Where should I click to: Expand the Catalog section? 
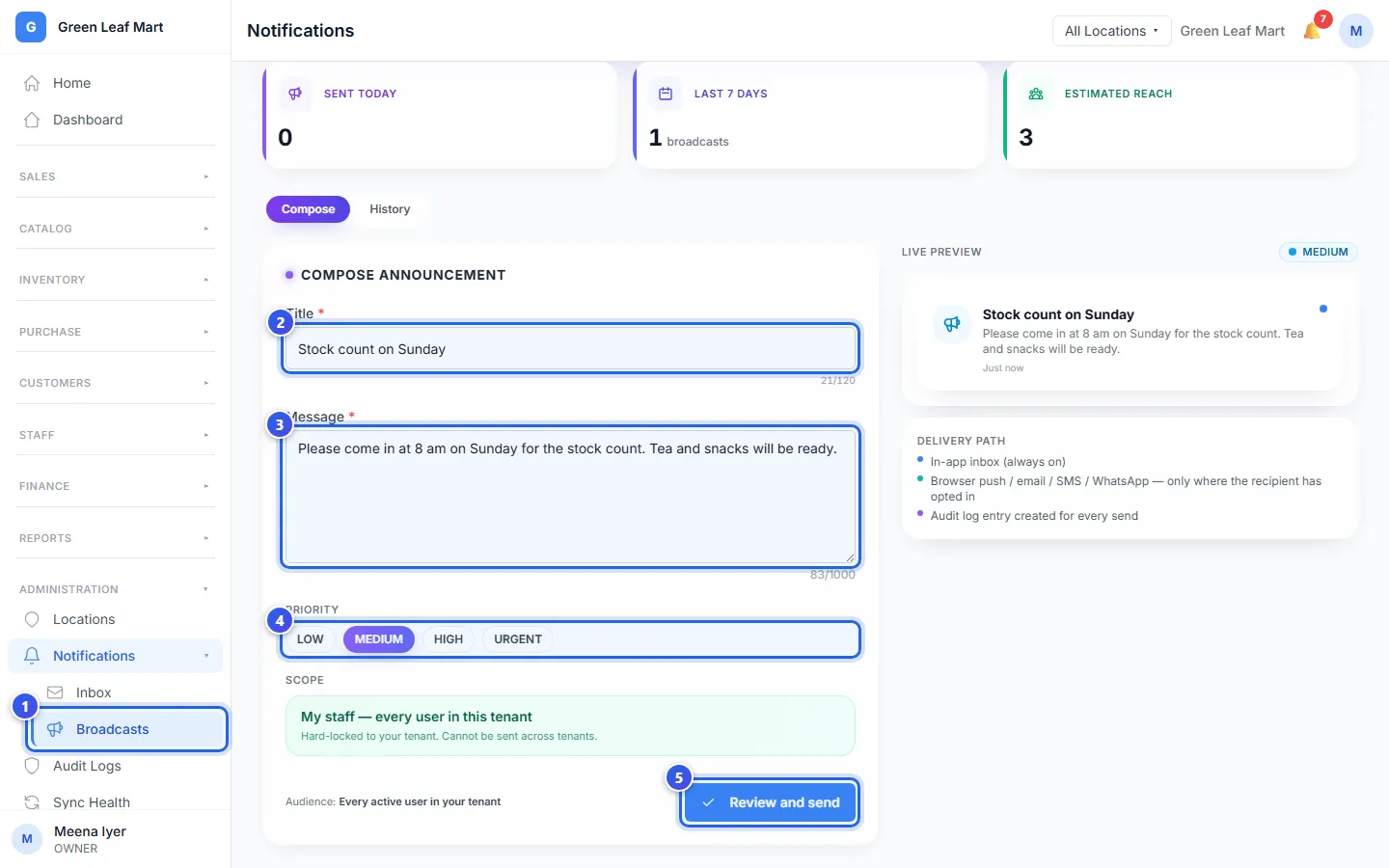(115, 229)
